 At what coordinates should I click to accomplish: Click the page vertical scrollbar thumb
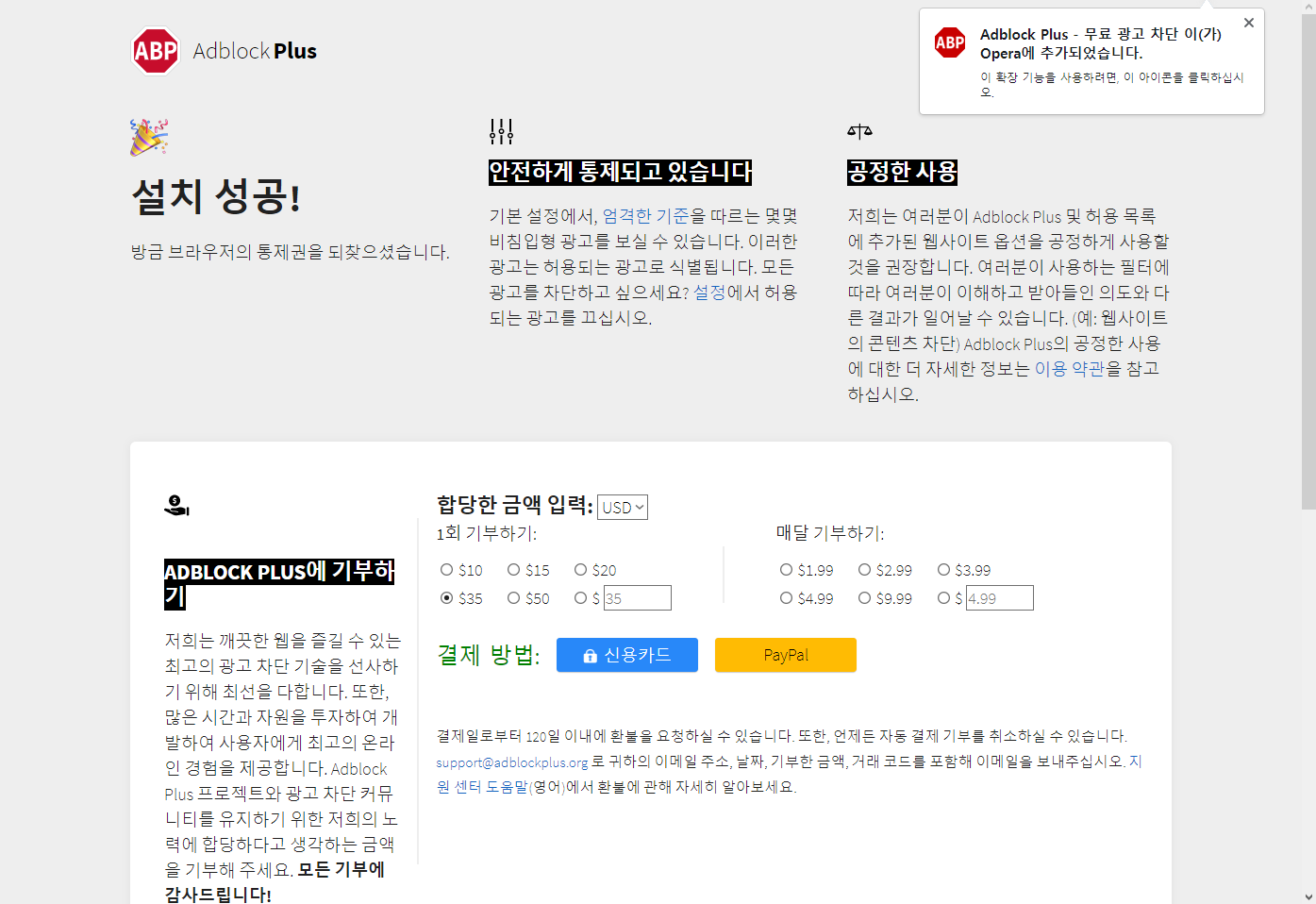[1308, 262]
